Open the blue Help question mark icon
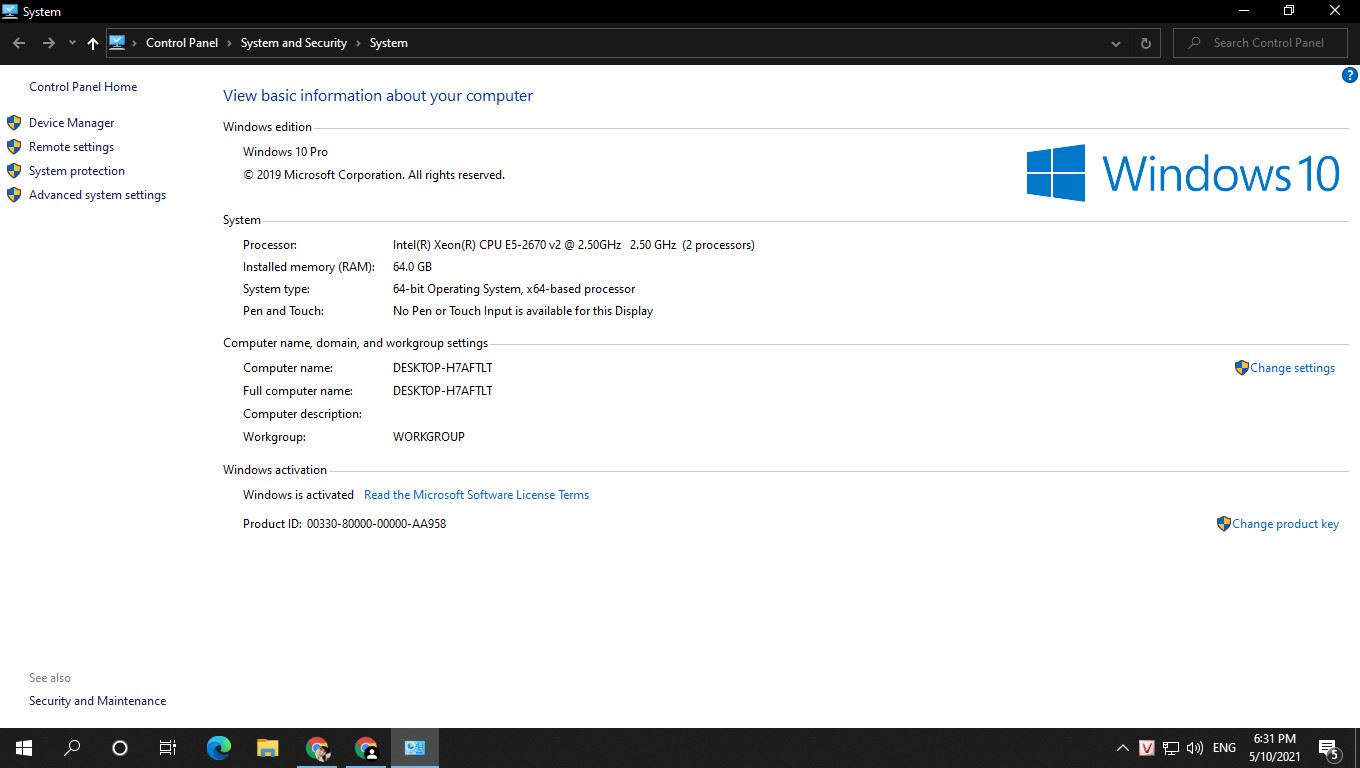 click(x=1349, y=75)
